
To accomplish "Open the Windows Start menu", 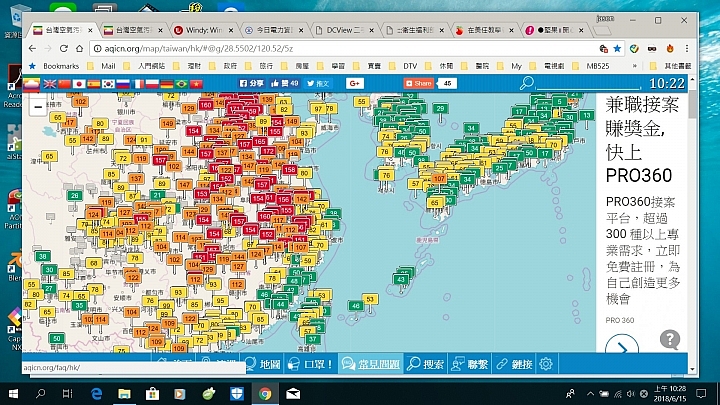I will pyautogui.click(x=13, y=394).
